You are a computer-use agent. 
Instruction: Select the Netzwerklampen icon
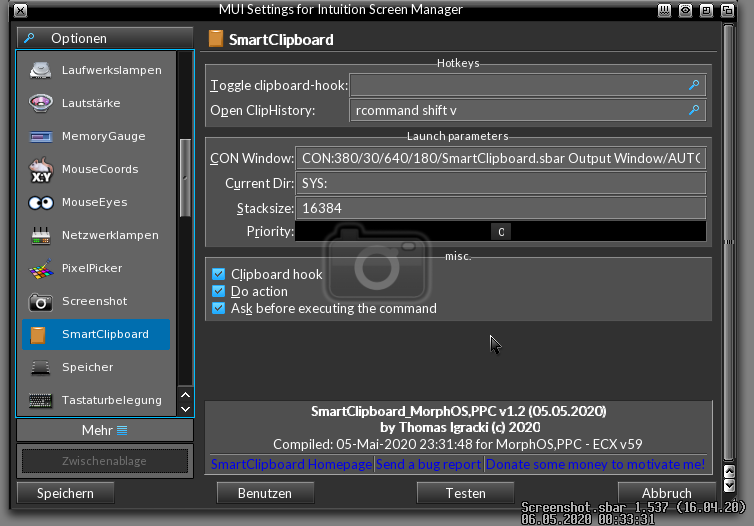coord(41,235)
